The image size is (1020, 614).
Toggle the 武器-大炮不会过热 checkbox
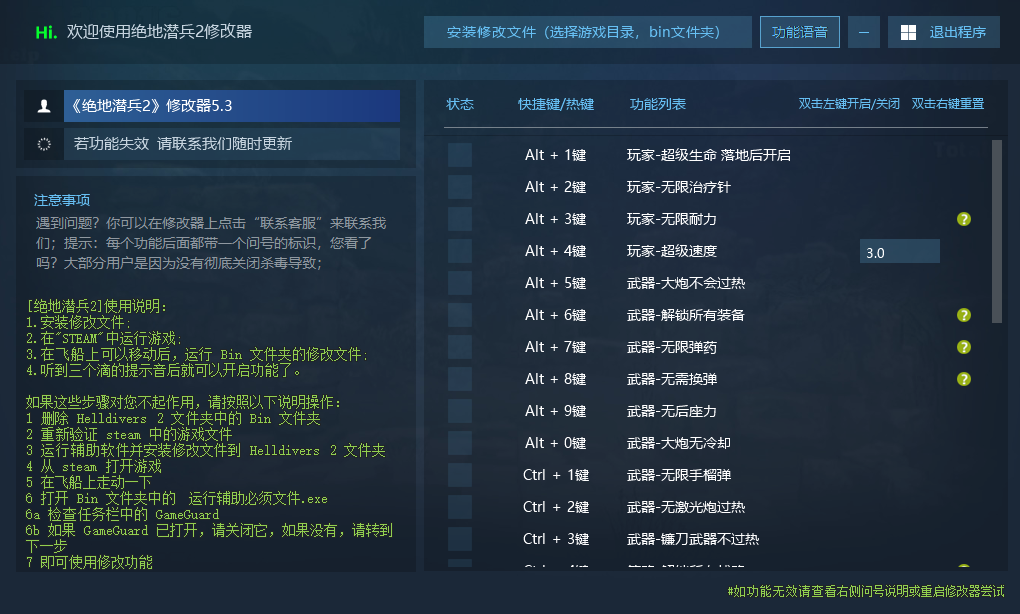460,283
